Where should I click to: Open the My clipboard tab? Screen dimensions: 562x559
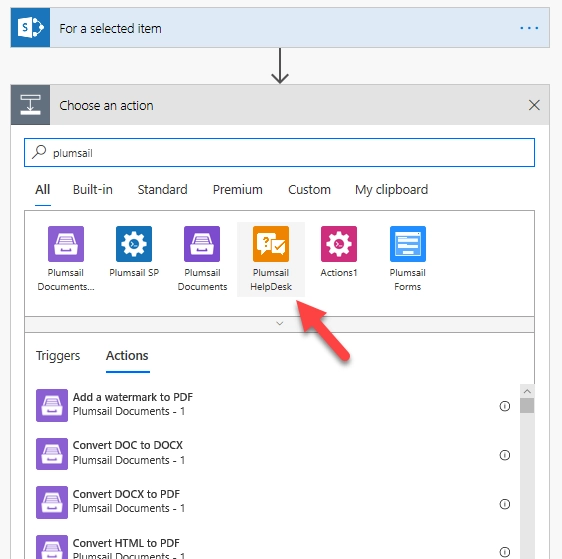click(391, 190)
